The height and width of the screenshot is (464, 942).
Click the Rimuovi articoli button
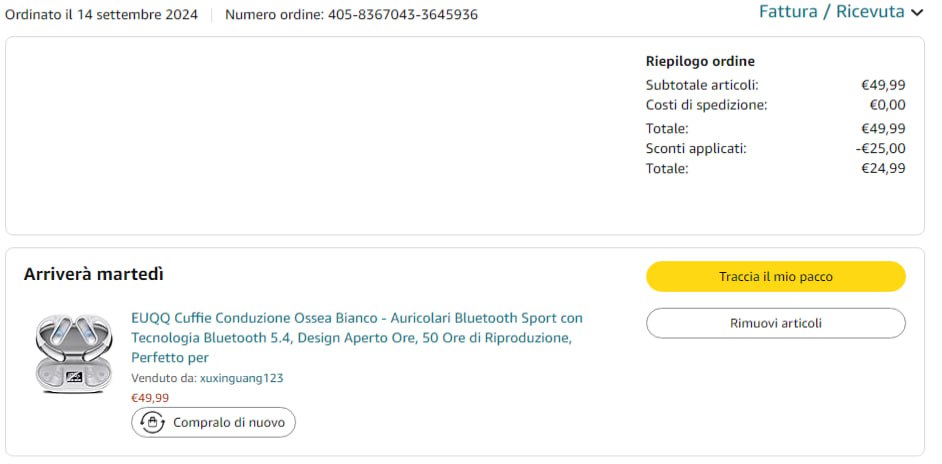775,323
